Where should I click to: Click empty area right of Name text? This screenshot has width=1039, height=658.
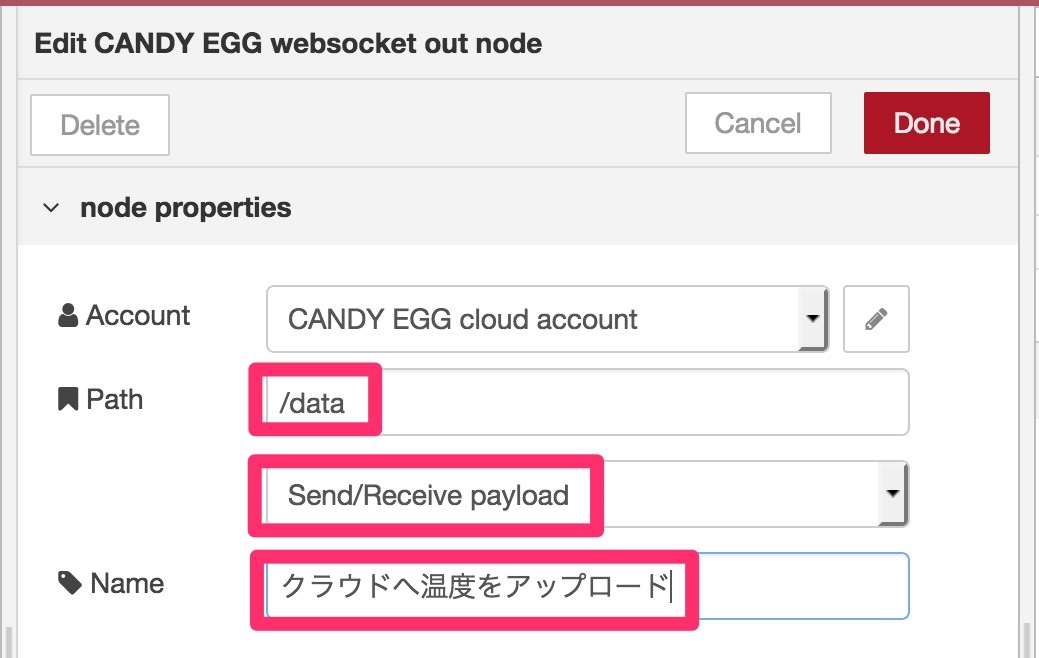point(803,586)
